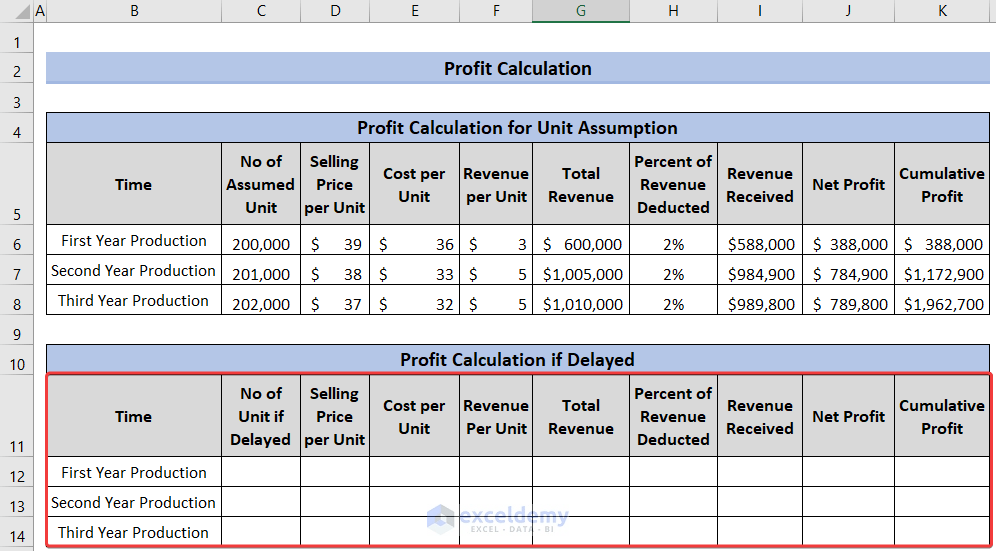Screen dimensions: 996x551
Task: Select column F header
Action: pos(496,11)
